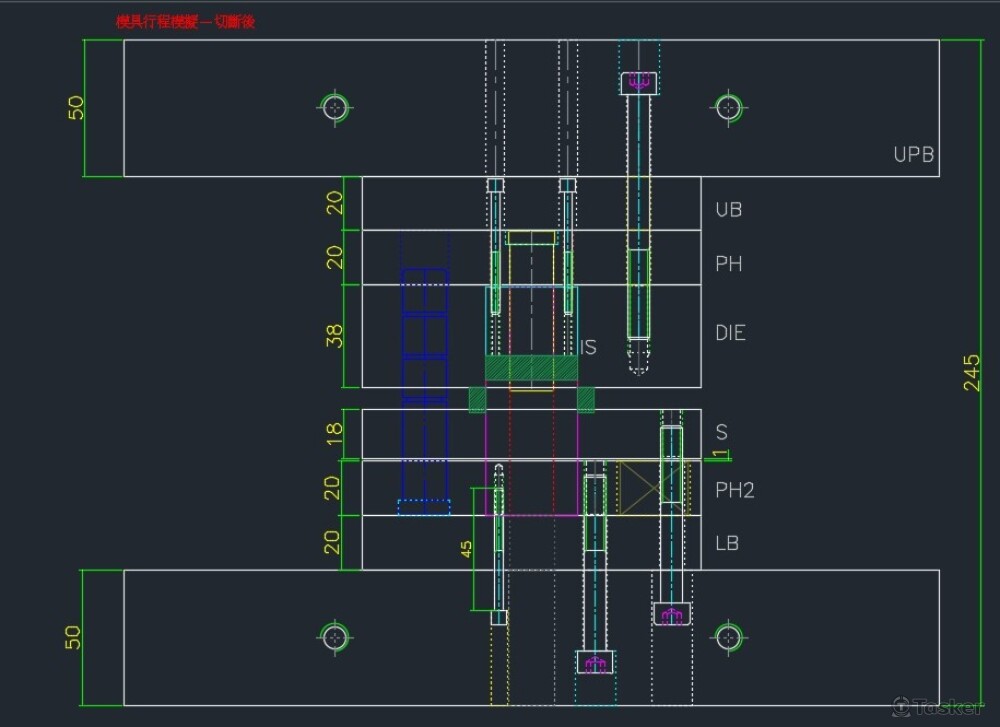The width and height of the screenshot is (1000, 727).
Task: Click the PH2 plate label
Action: [x=734, y=491]
